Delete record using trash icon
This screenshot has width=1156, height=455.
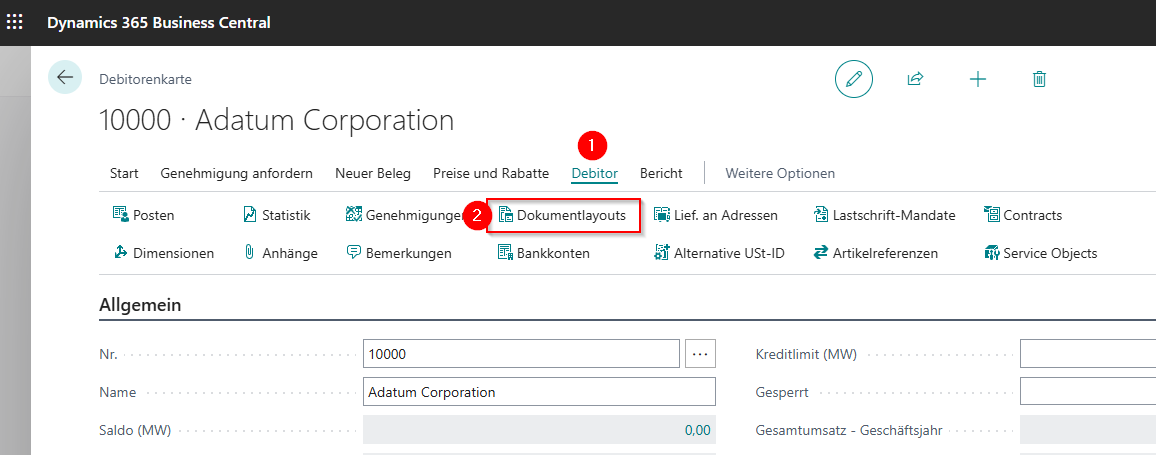point(1040,80)
